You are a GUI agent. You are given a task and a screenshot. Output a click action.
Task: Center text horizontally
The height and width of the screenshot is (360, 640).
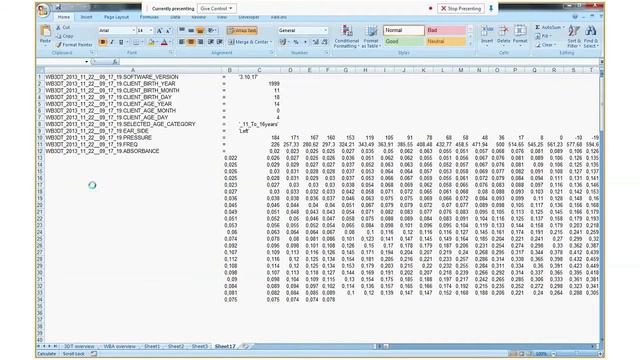(191, 42)
